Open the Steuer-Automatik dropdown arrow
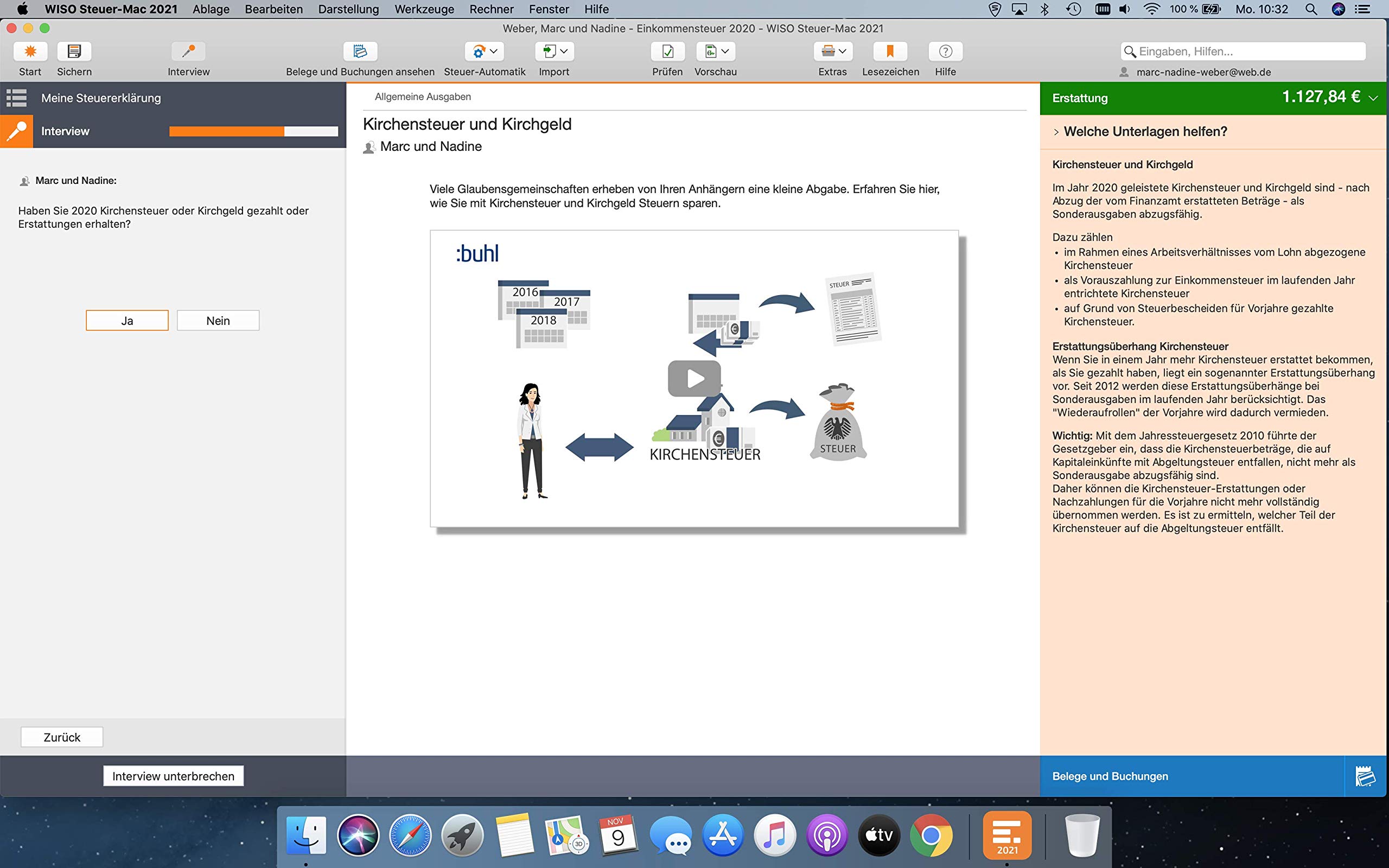Viewport: 1389px width, 868px height. pyautogui.click(x=494, y=52)
